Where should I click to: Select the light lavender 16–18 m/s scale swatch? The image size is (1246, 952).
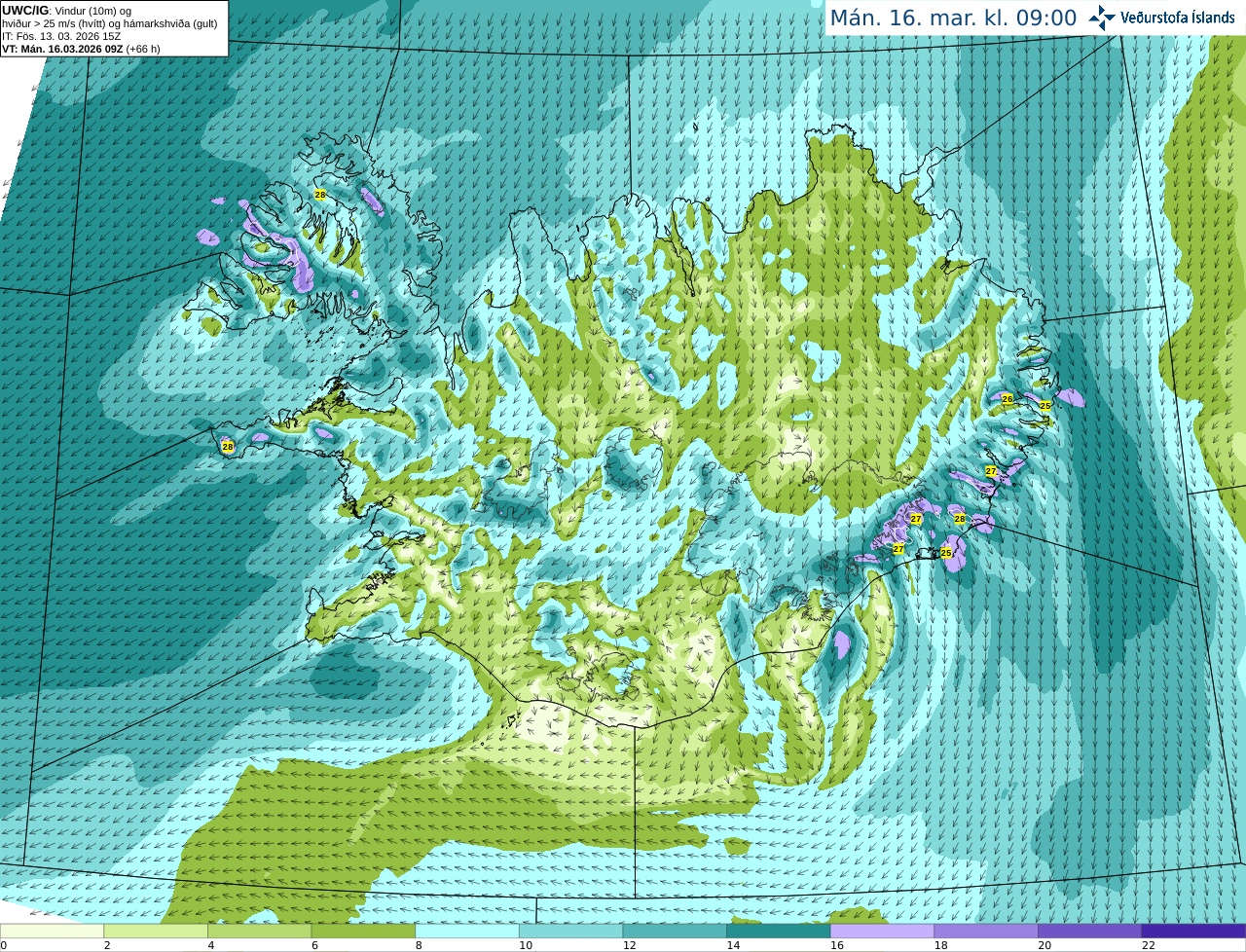click(882, 931)
